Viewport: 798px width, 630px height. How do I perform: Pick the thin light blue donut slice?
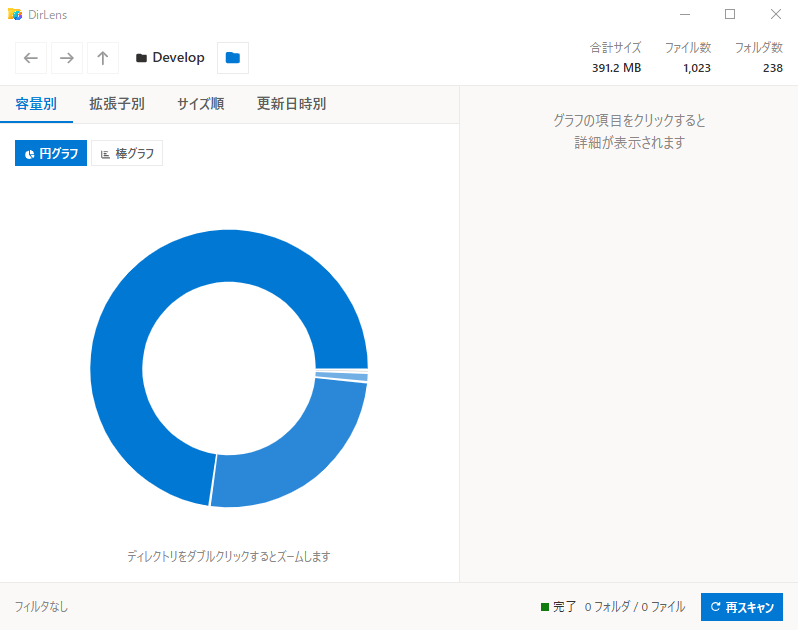tap(342, 377)
